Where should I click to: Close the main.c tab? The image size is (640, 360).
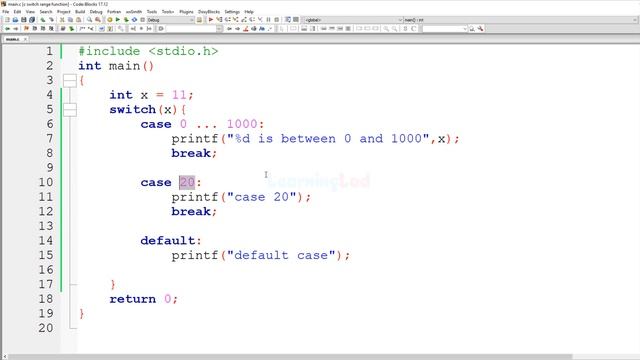[x=25, y=40]
